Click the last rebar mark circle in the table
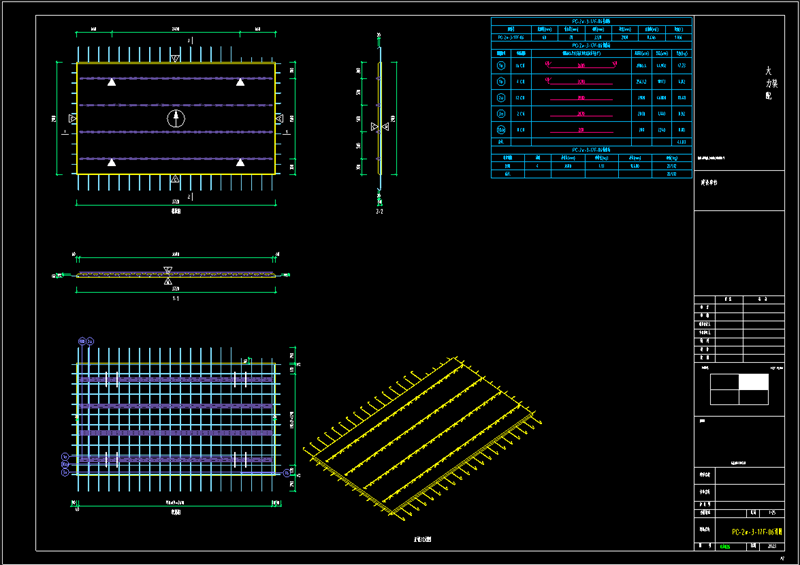Viewport: 800px width, 565px height. click(x=501, y=130)
